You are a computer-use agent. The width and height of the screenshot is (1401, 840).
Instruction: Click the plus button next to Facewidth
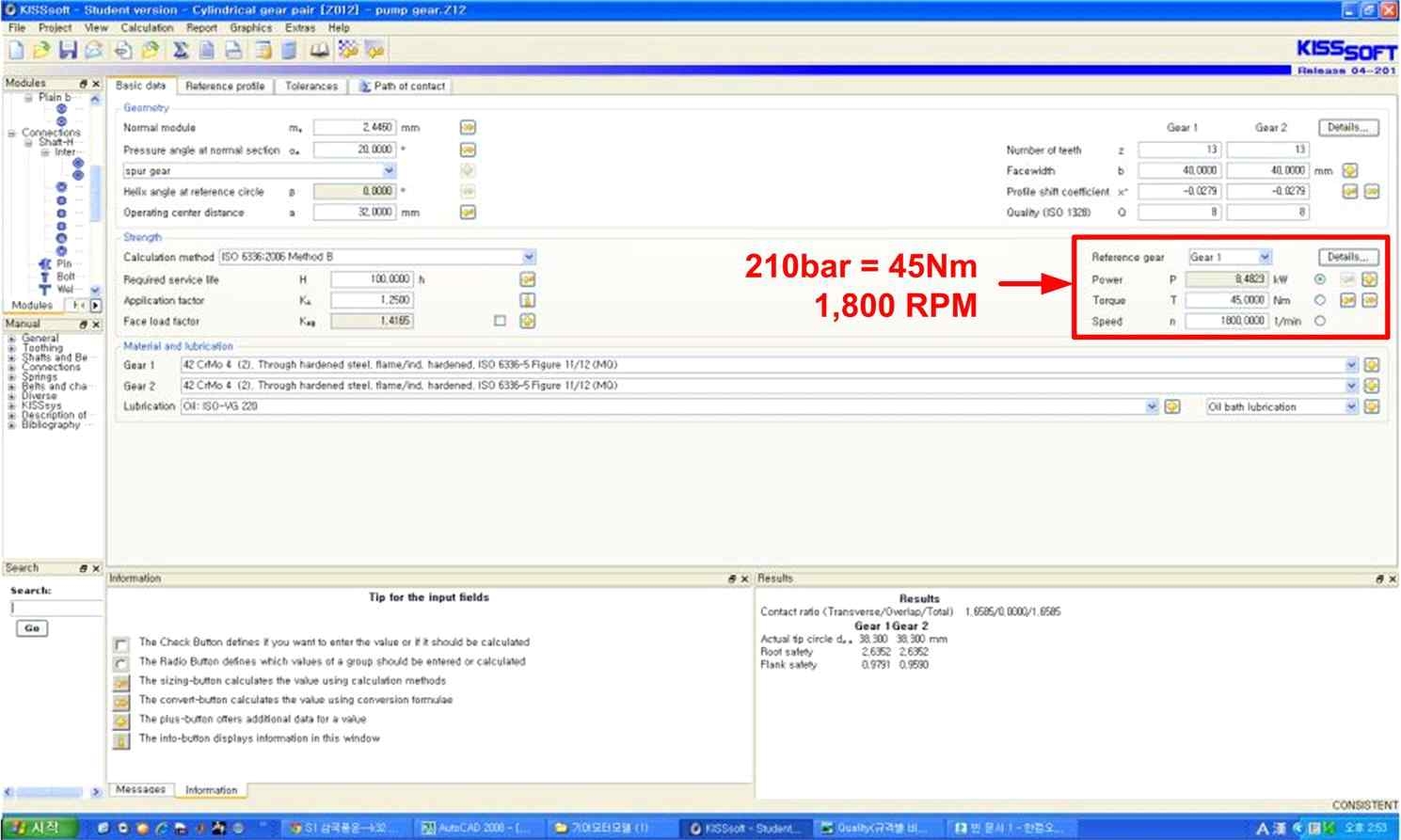tap(1350, 170)
